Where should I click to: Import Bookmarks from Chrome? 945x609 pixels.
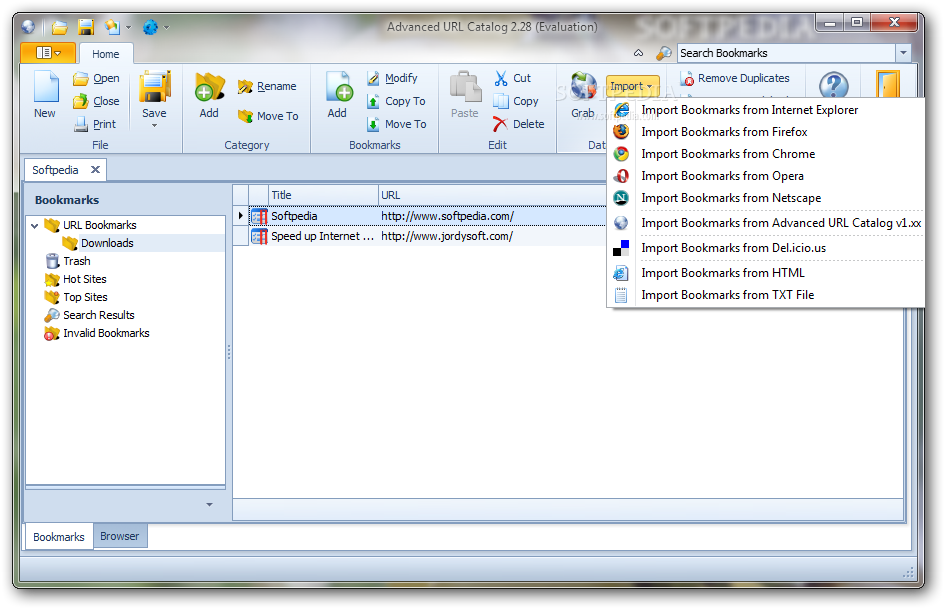coord(766,154)
